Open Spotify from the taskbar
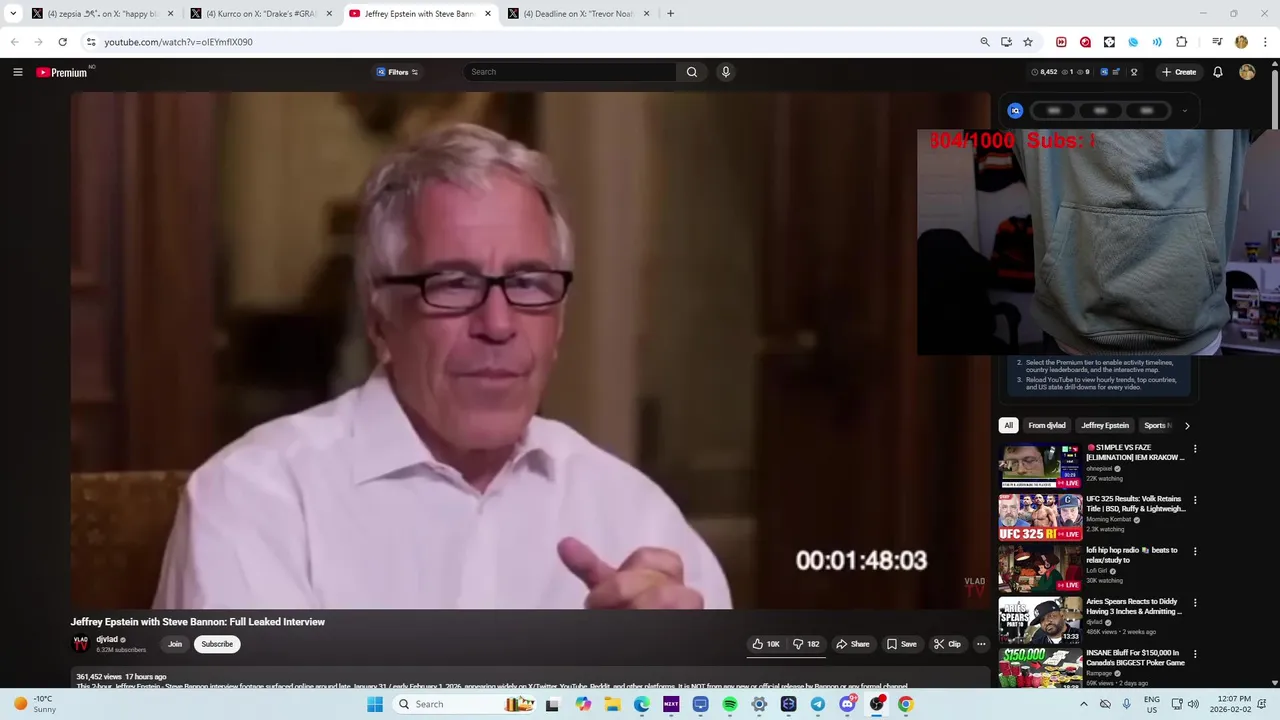1280x720 pixels. 730,704
